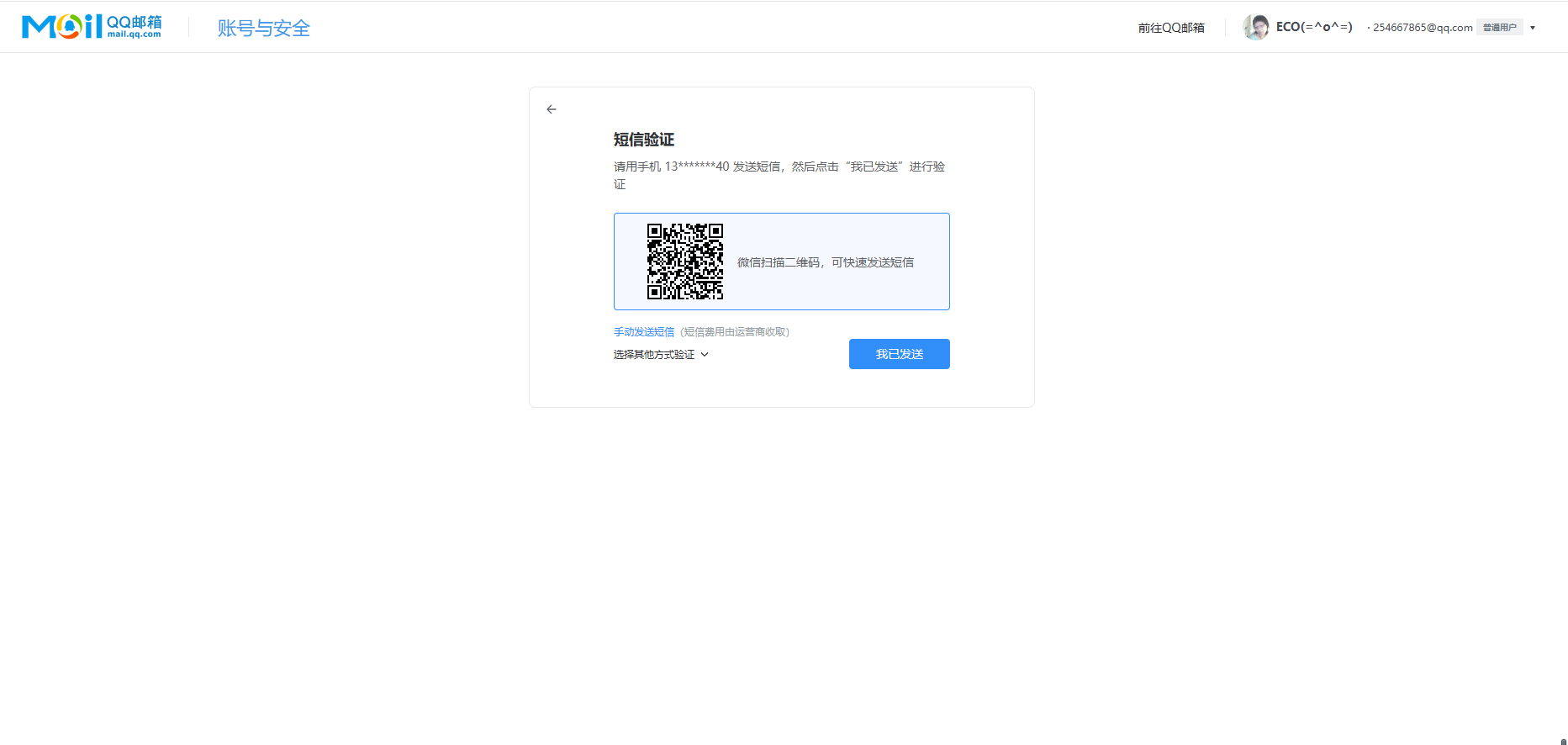Click the small gray icon at page bottom corner
Screen dimensions: 1568x745
[x=1563, y=742]
